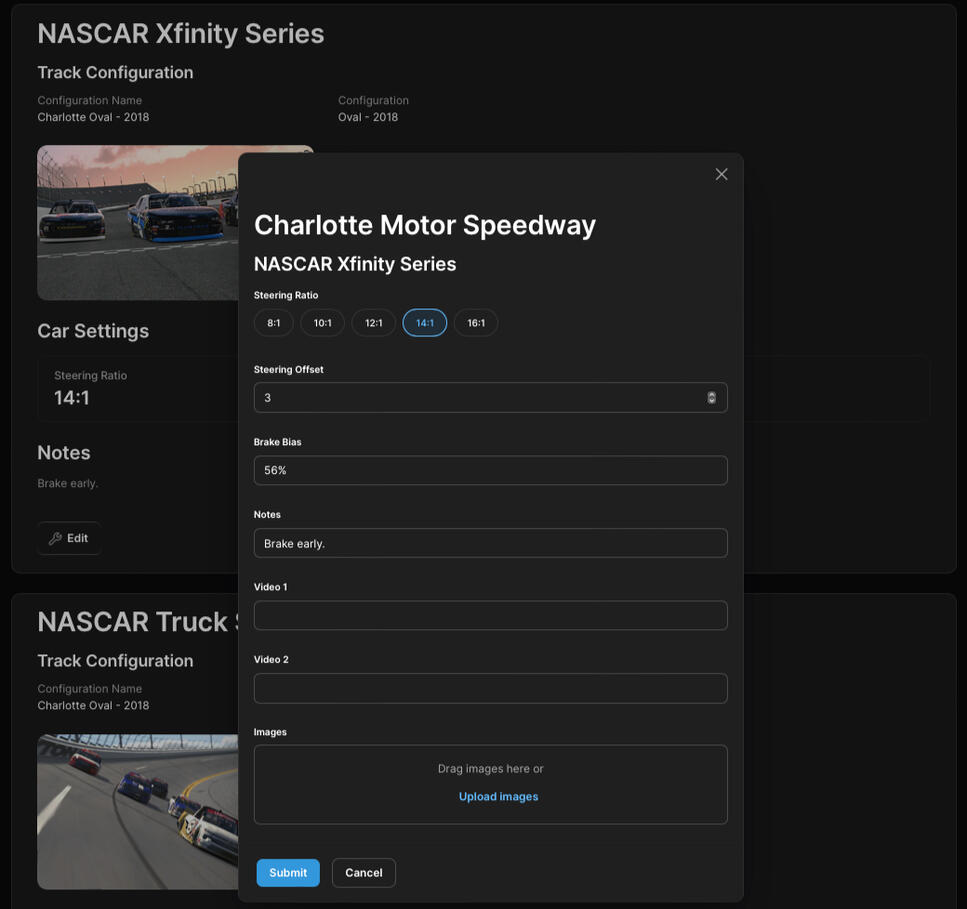Choose the 12:1 steering ratio option

click(374, 323)
